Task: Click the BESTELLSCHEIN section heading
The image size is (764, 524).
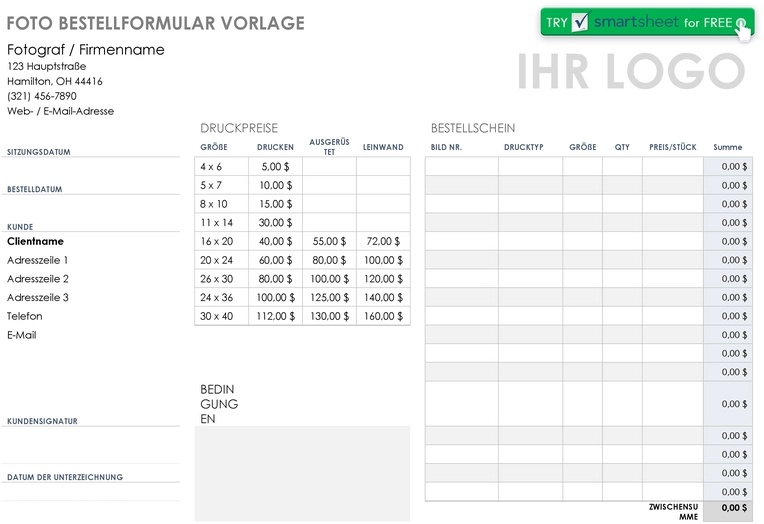Action: point(473,128)
